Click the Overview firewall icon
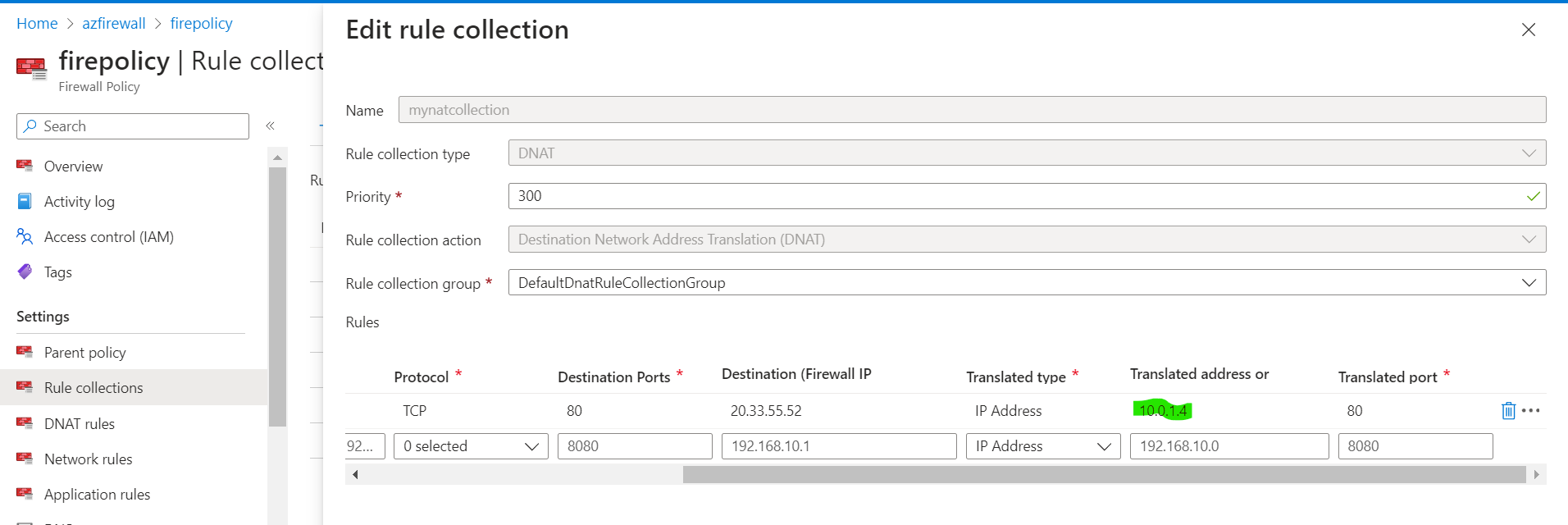 [x=25, y=167]
